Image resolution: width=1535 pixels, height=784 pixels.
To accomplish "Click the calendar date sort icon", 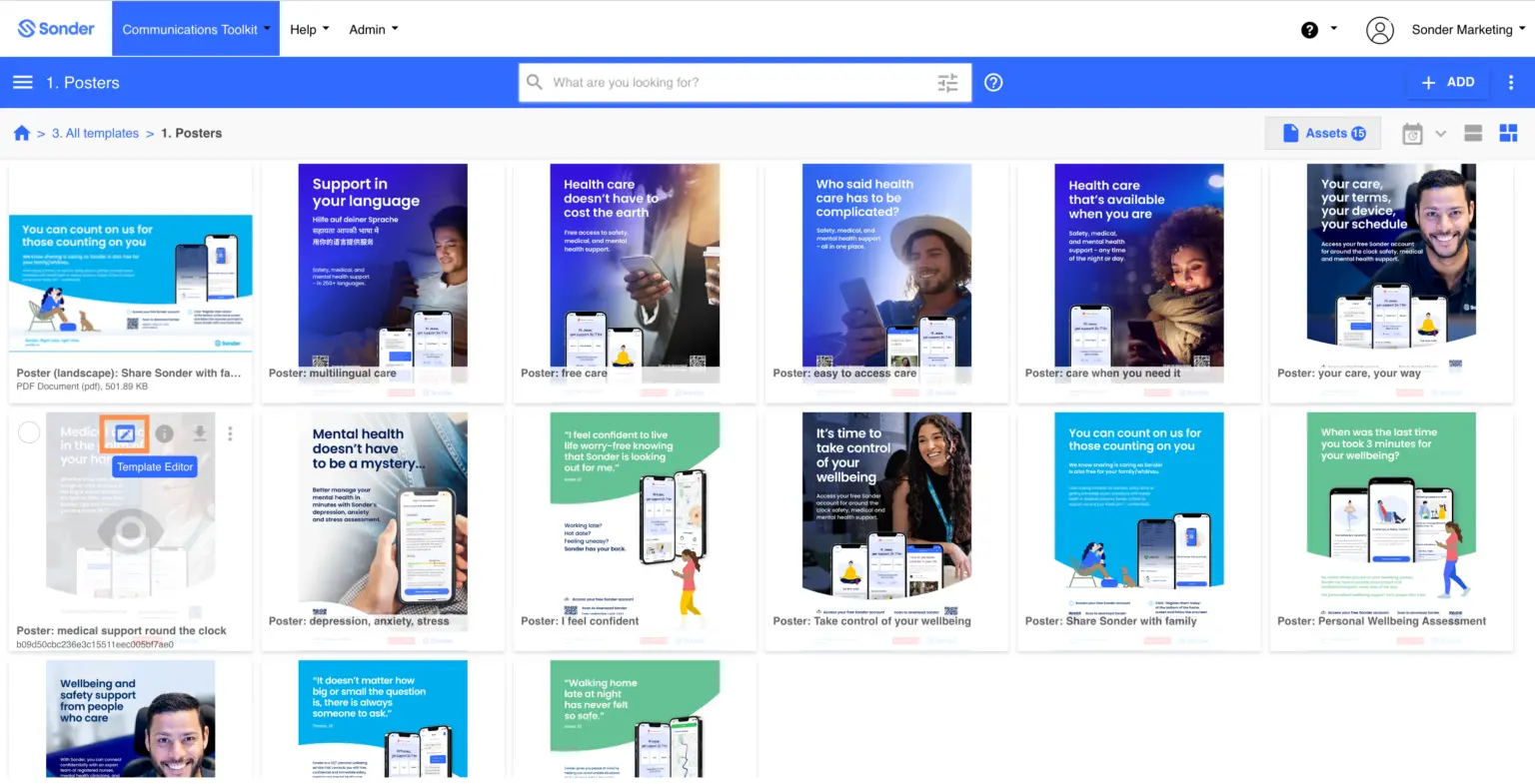I will pos(1412,133).
